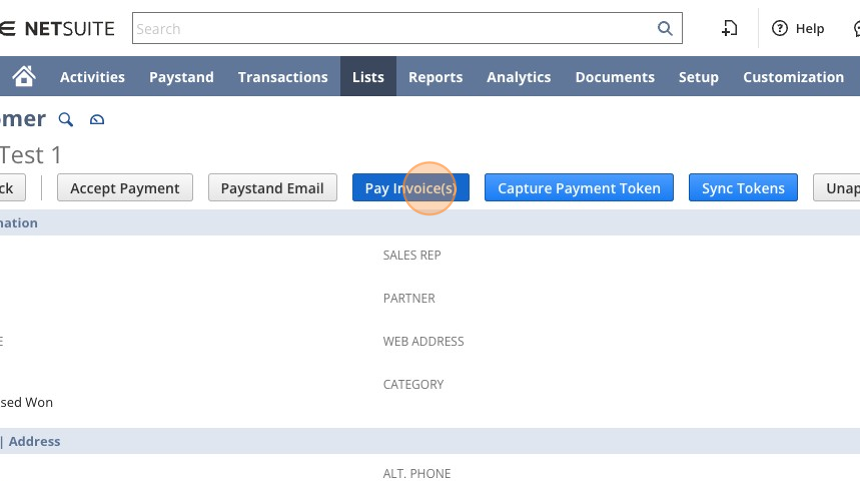
Task: Click the customer search magnifier icon
Action: 66,119
